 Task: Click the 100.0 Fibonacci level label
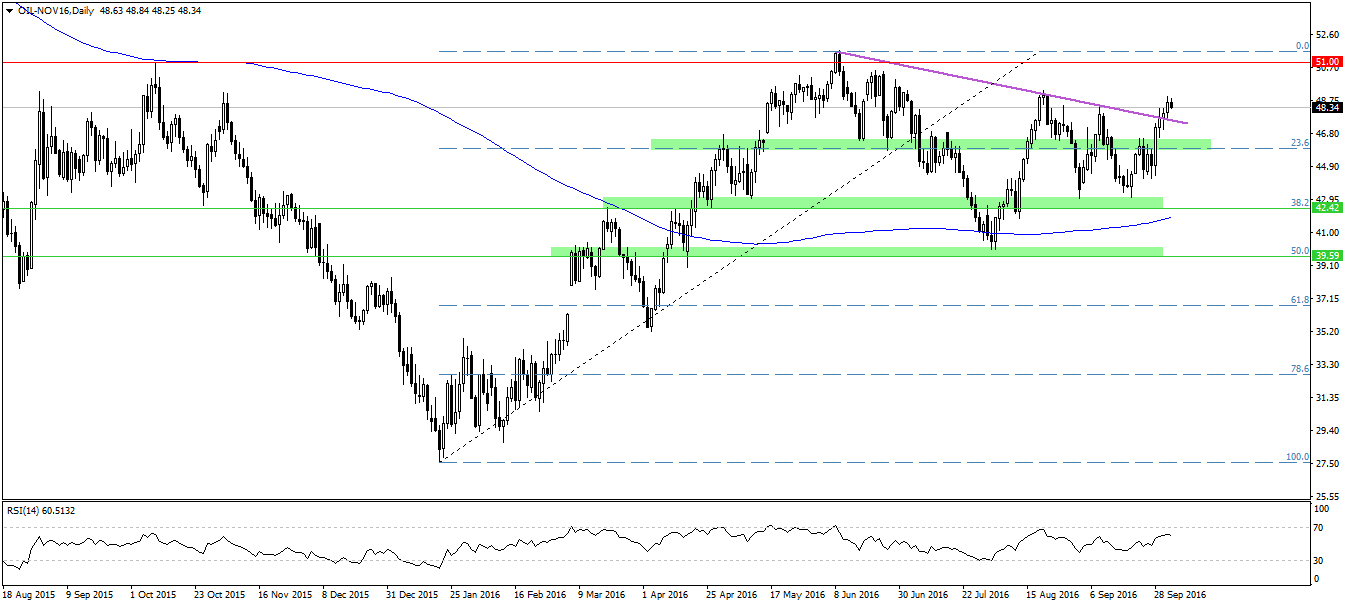point(1298,456)
